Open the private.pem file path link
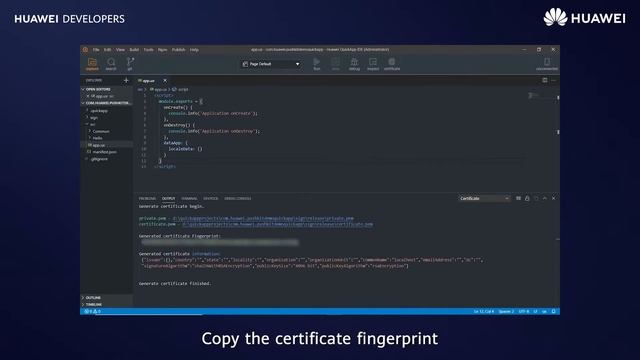The width and height of the screenshot is (640, 360). 263,218
